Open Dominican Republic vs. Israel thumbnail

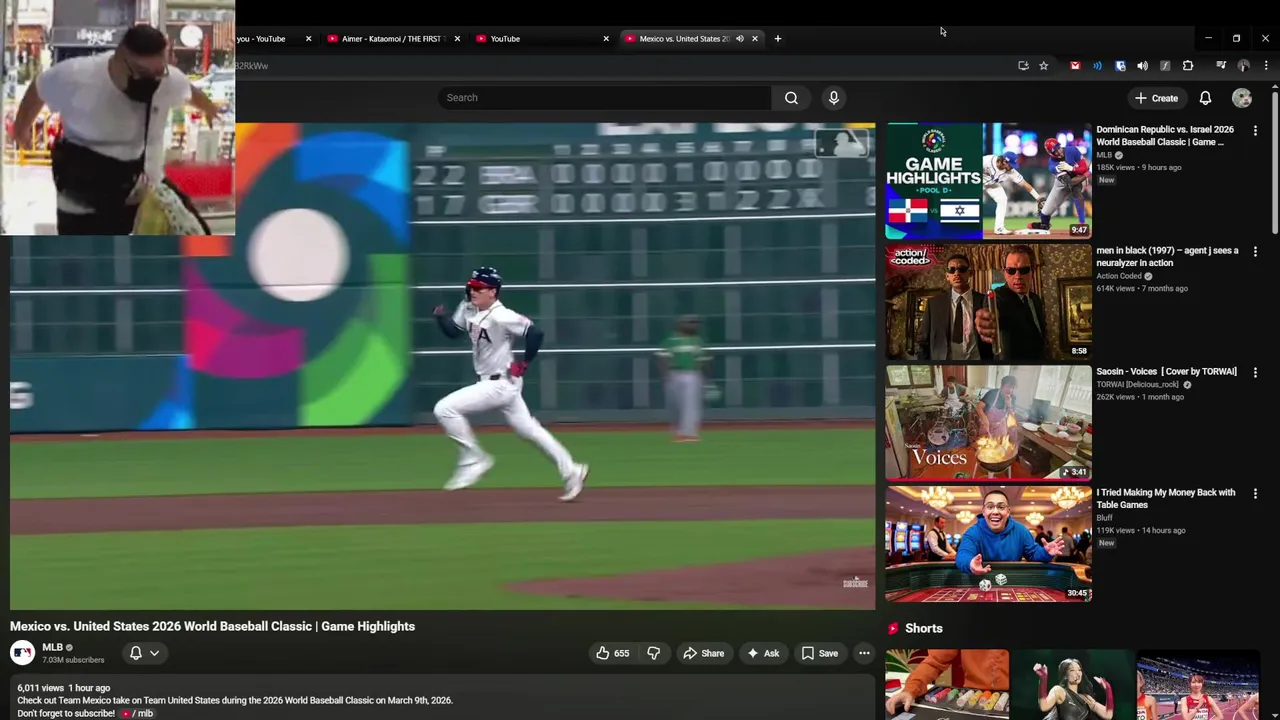(988, 181)
